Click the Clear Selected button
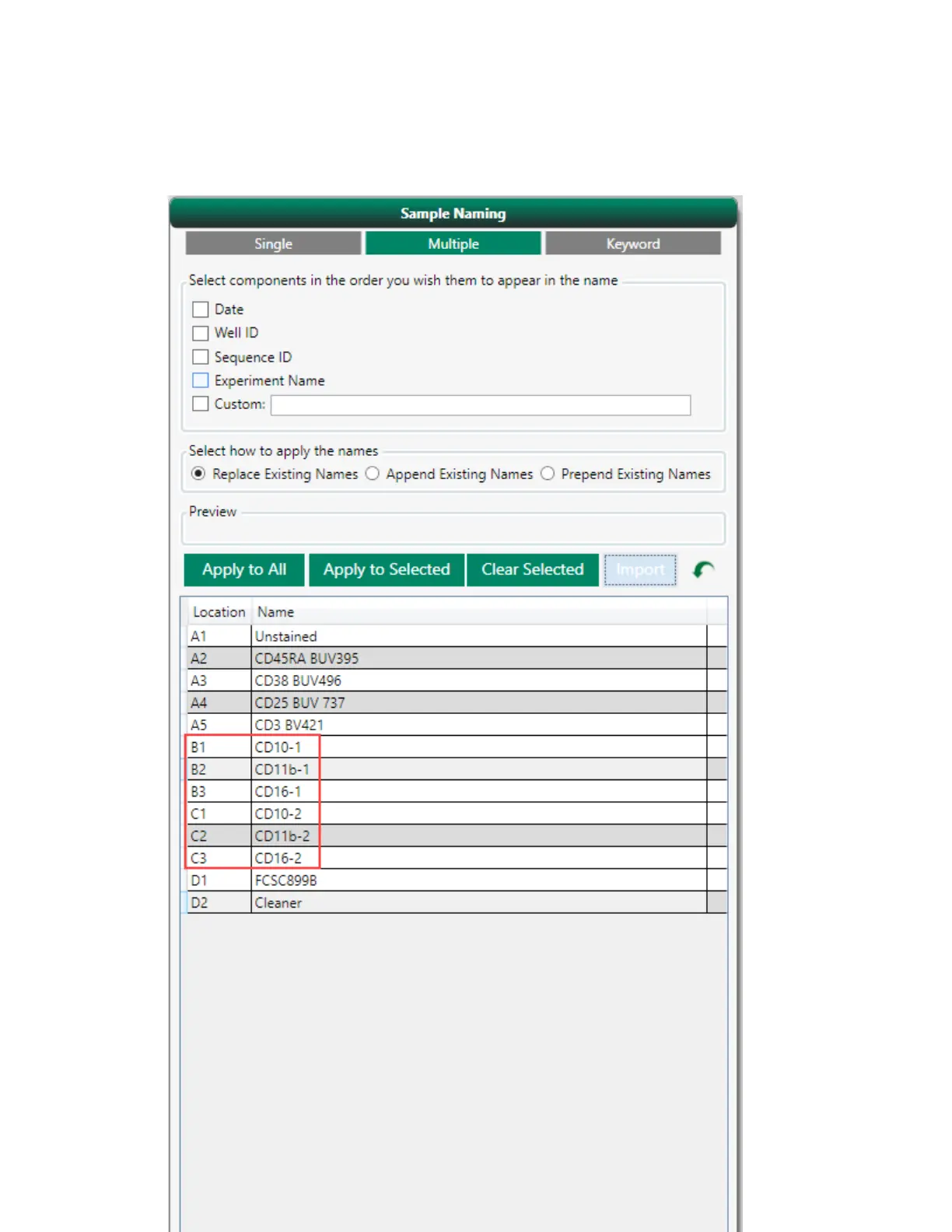The height and width of the screenshot is (1232, 952). click(x=533, y=569)
